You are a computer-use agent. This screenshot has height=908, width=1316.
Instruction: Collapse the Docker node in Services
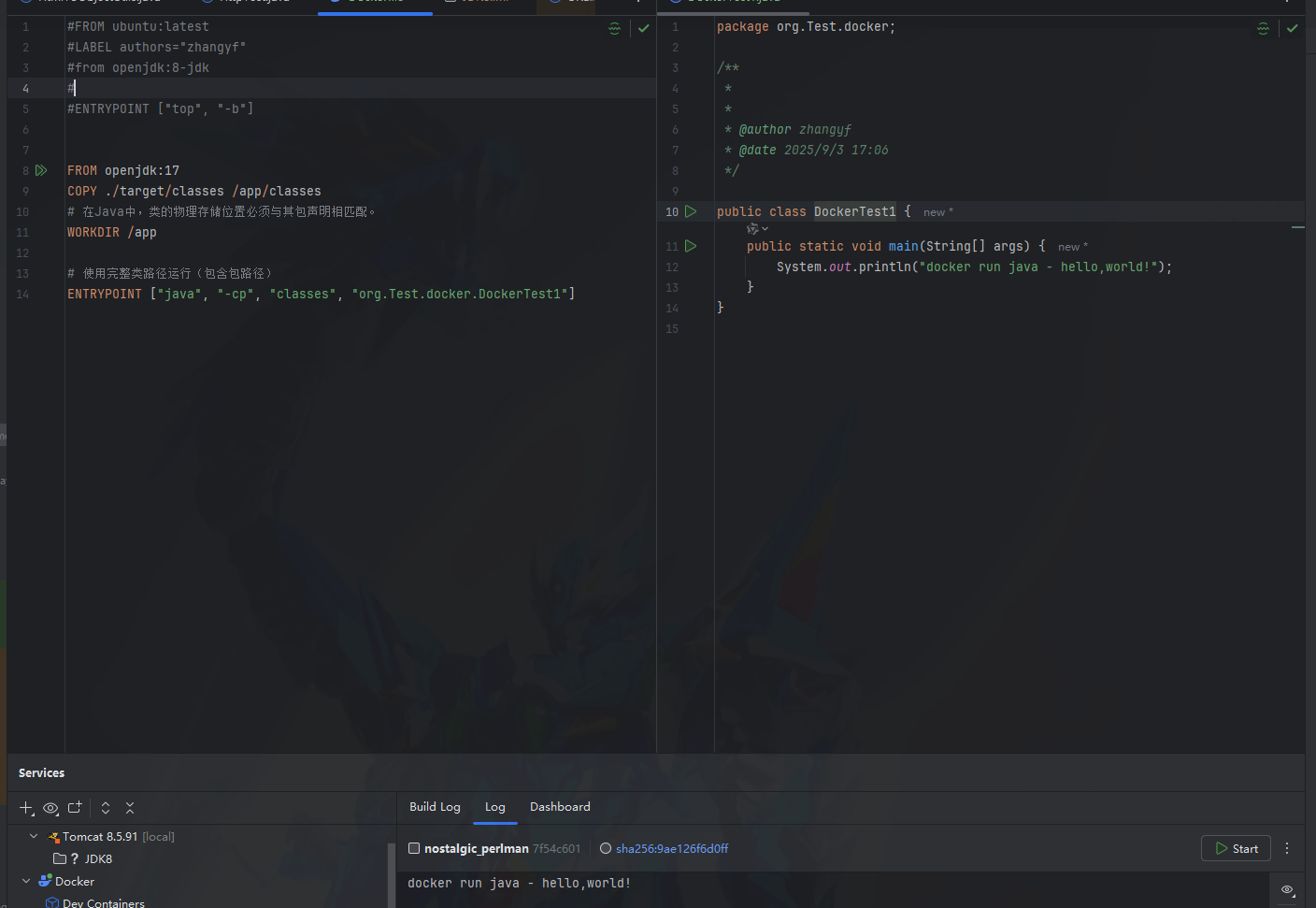click(25, 881)
